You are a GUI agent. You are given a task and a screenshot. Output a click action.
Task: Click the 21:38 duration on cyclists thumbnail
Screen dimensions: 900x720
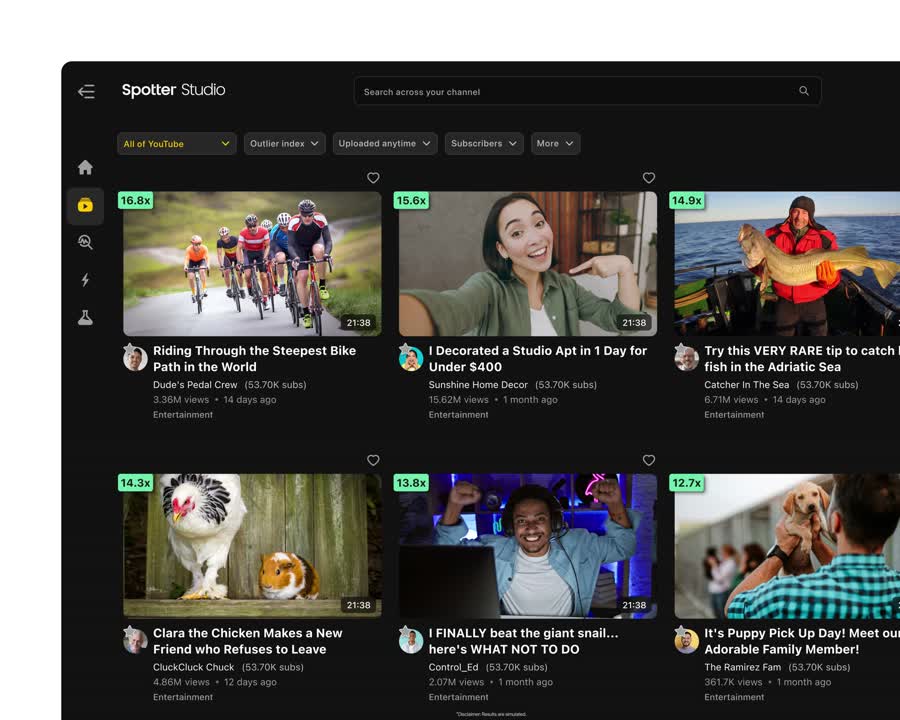pos(359,323)
